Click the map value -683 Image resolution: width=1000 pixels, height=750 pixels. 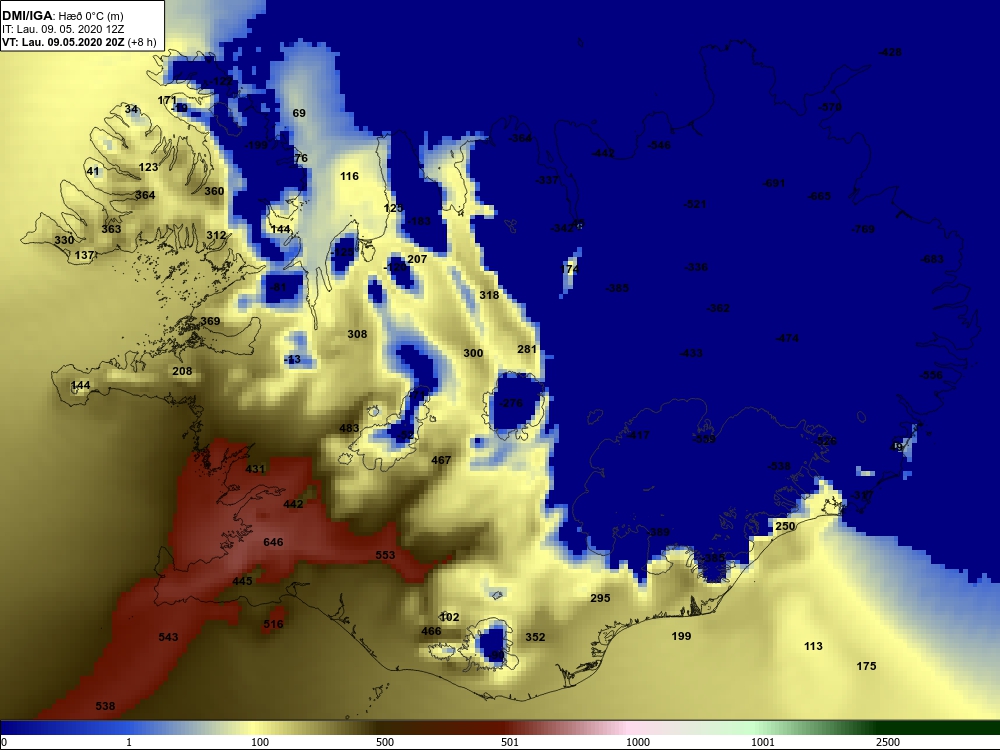[x=932, y=260]
